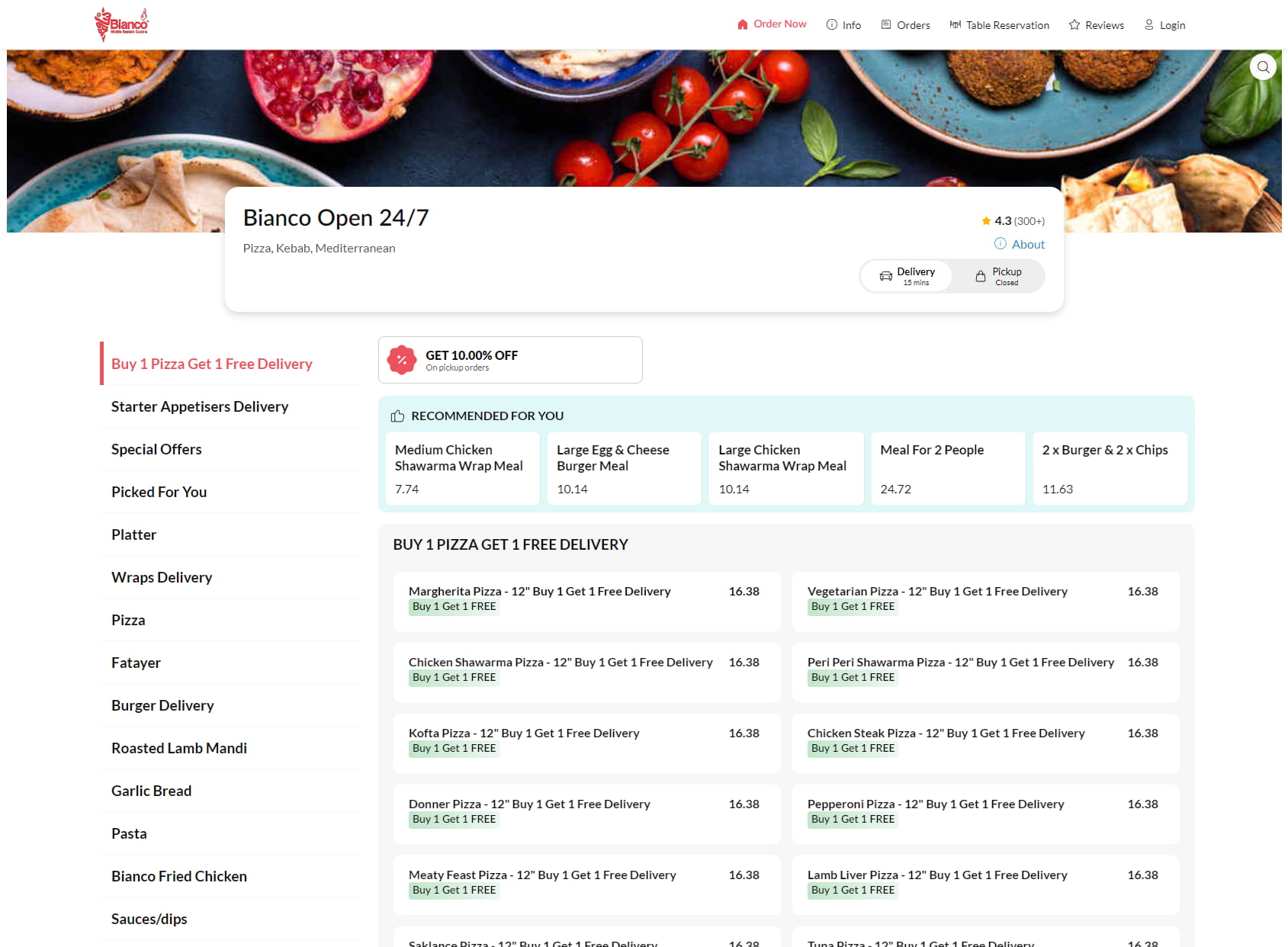Viewport: 1288px width, 947px height.
Task: Select Garlic Bread category
Action: (230, 791)
